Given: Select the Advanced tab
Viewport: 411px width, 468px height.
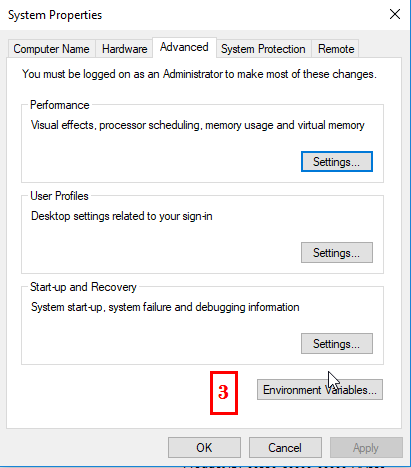Looking at the screenshot, I should (184, 47).
